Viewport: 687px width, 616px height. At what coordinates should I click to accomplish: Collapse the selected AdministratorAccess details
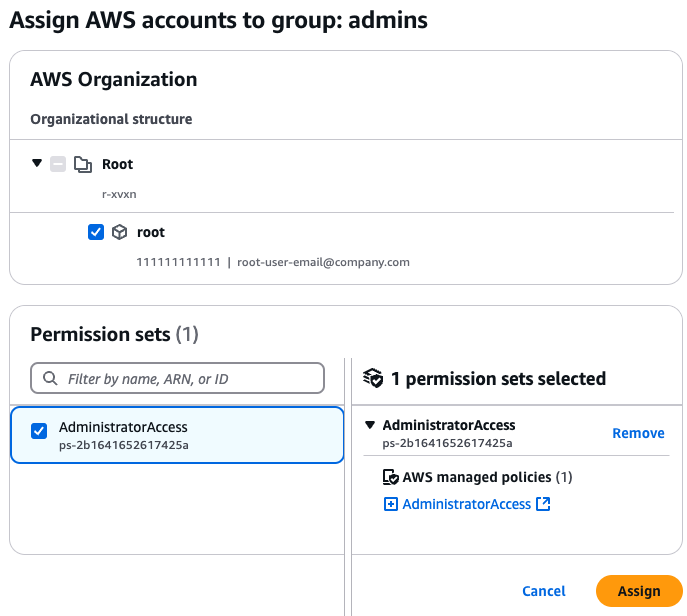point(370,425)
